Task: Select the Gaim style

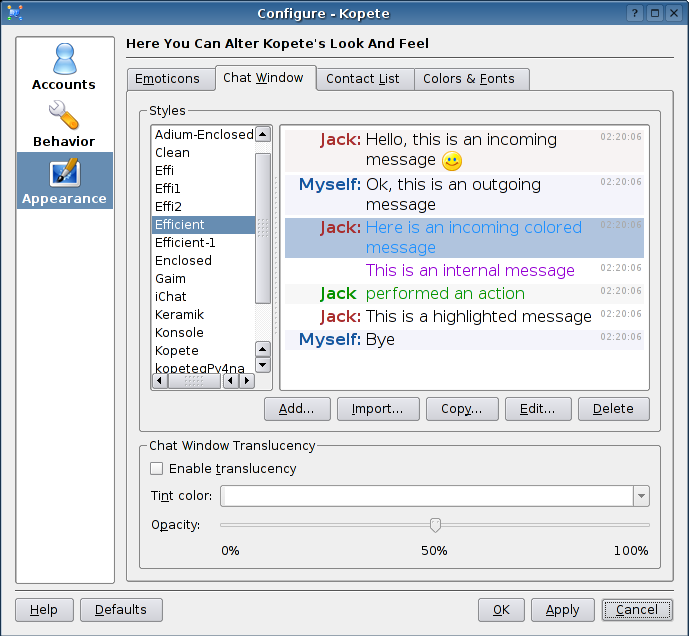Action: 203,279
